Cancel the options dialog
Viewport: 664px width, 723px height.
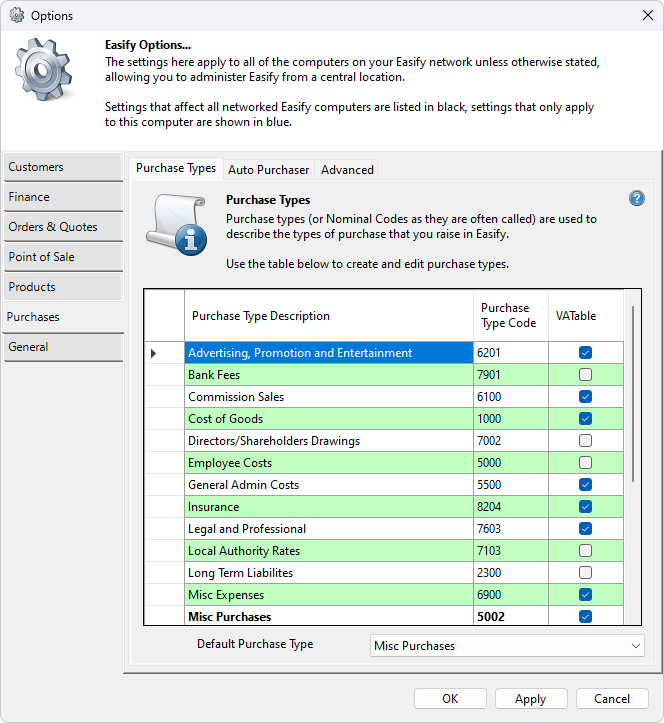coord(612,699)
